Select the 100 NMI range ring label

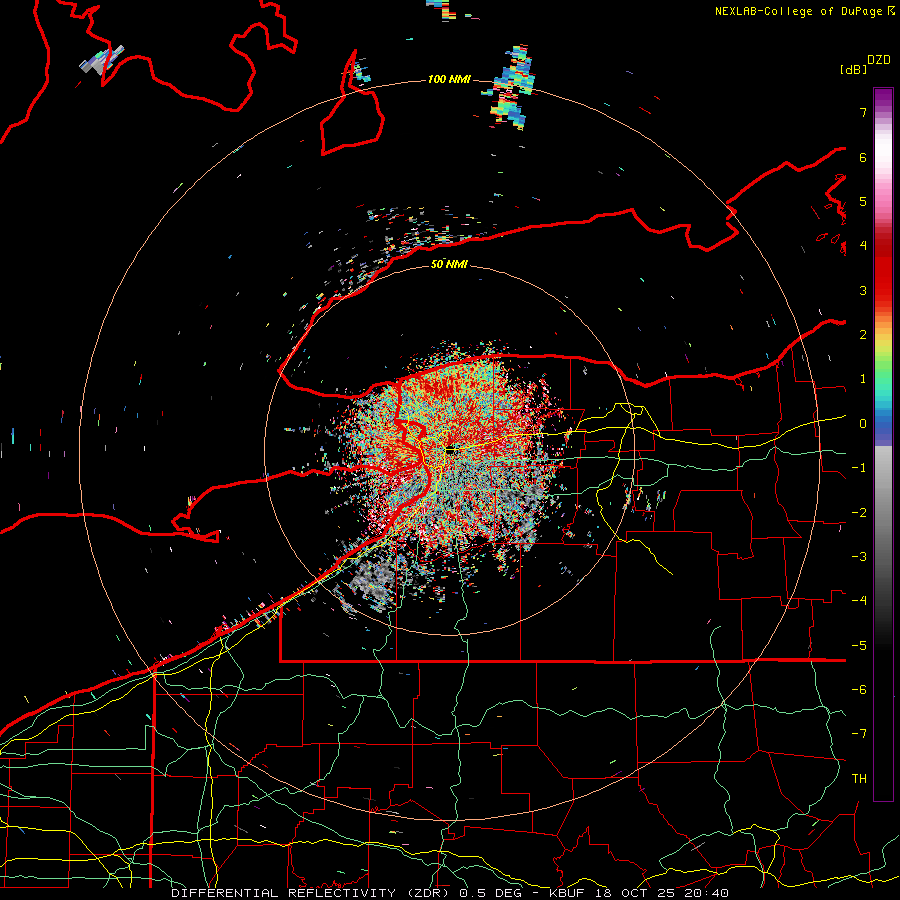449,79
